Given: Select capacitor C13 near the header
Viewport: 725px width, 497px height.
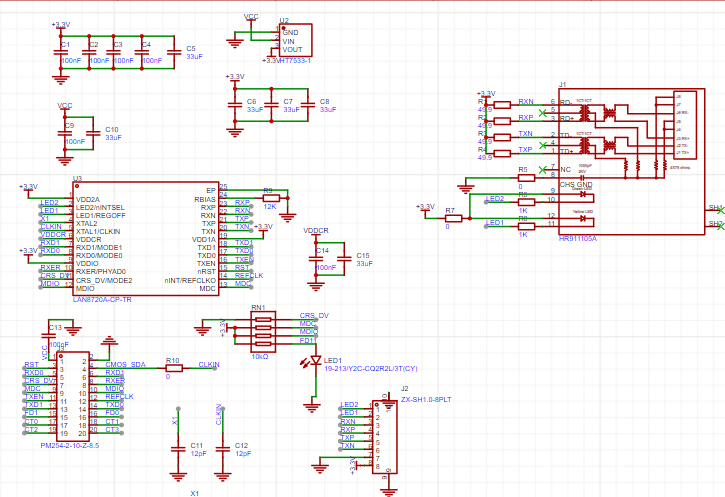Looking at the screenshot, I should pyautogui.click(x=49, y=335).
